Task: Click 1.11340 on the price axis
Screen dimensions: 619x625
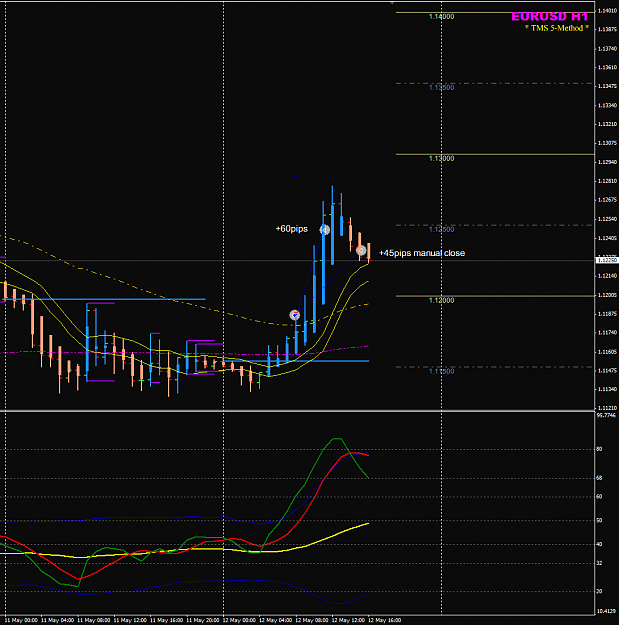Action: coord(607,389)
